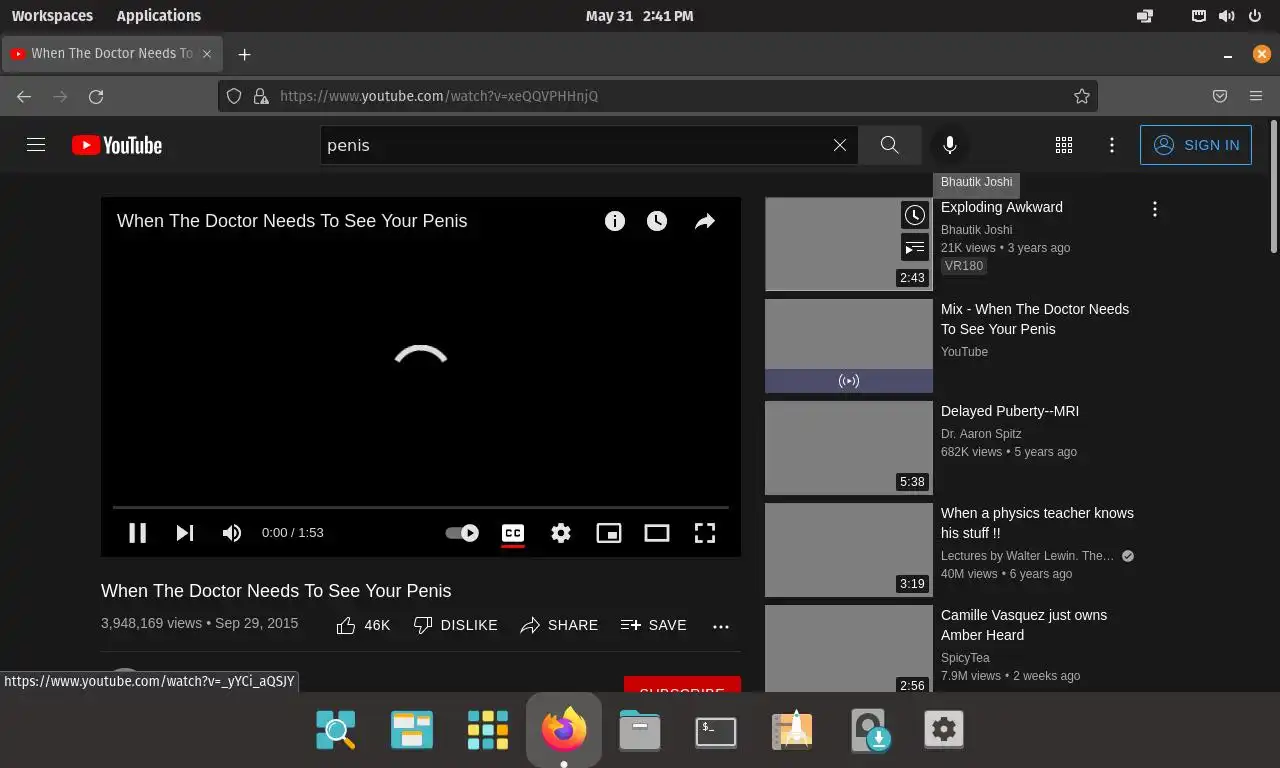This screenshot has width=1280, height=768.
Task: Click the SIGN IN button
Action: click(1196, 145)
